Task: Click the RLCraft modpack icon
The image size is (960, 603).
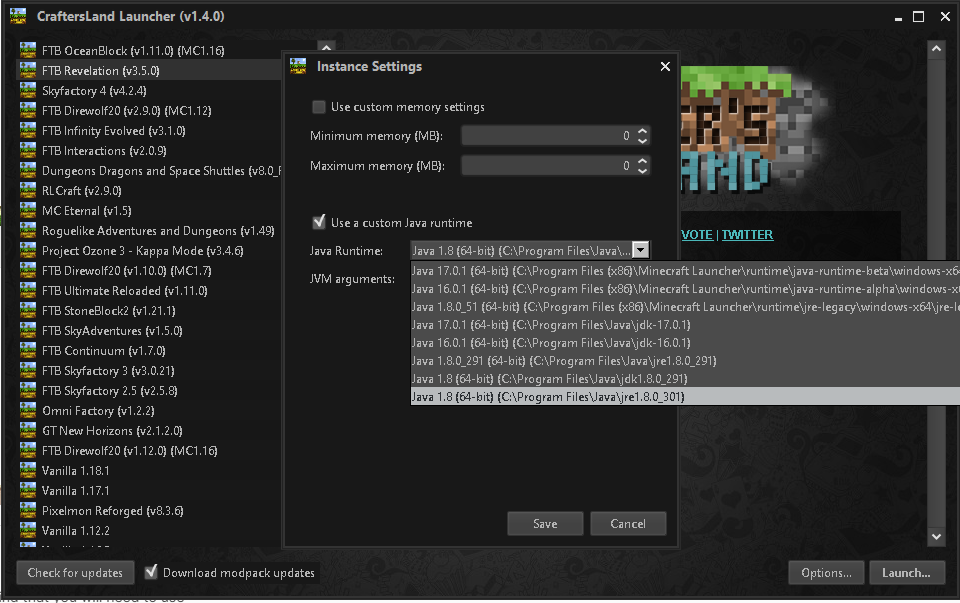Action: coord(28,190)
